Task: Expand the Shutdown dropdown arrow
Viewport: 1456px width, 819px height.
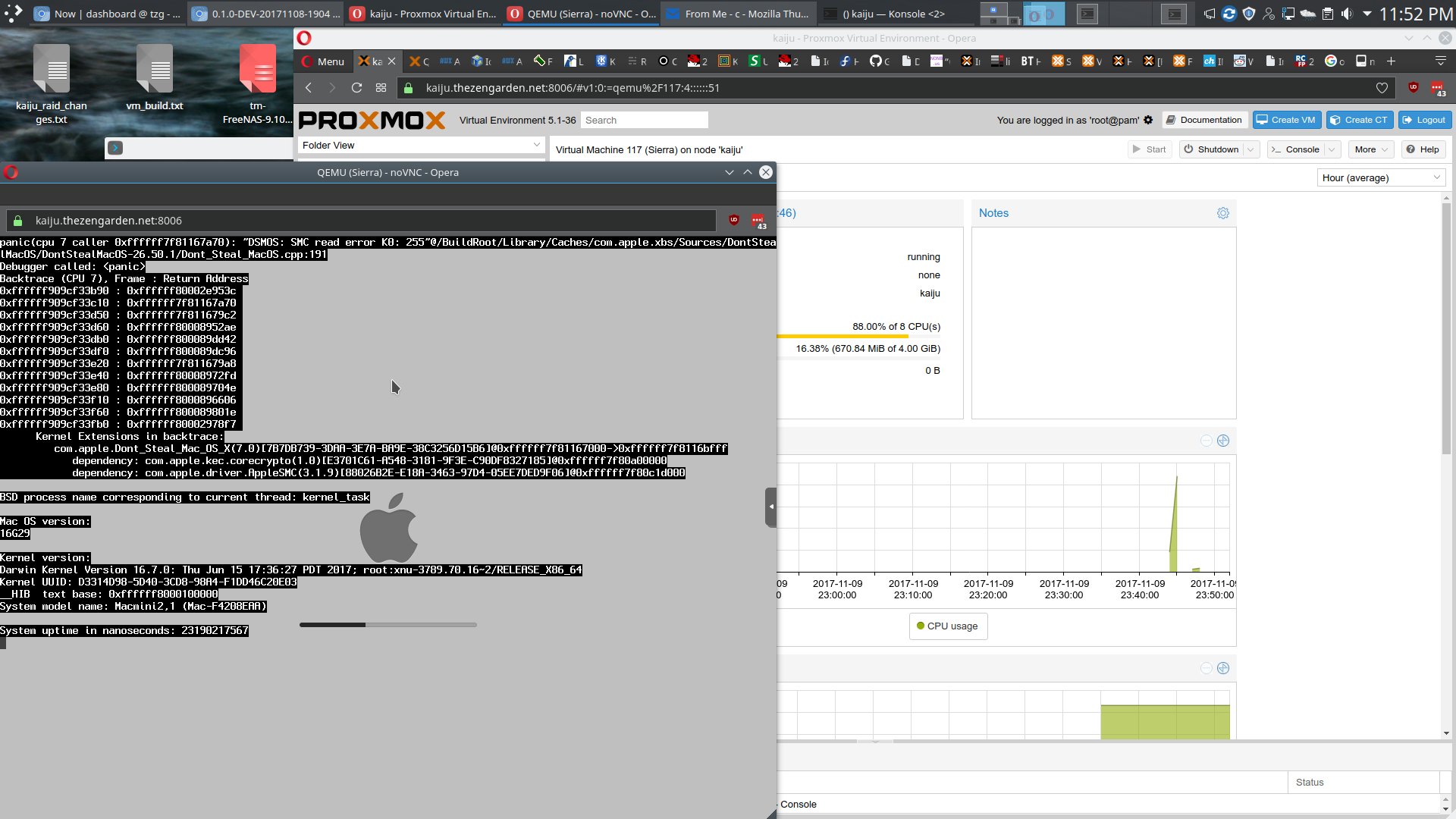Action: coord(1251,149)
